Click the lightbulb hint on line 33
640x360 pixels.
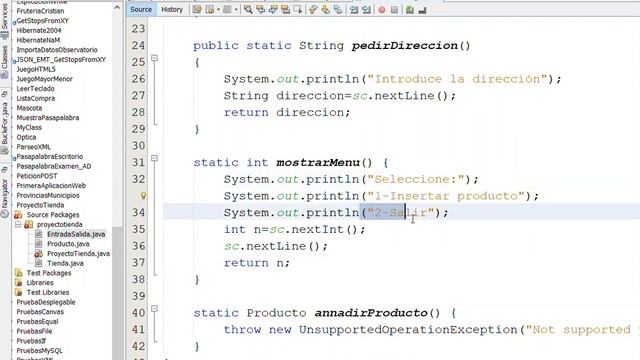pyautogui.click(x=143, y=196)
